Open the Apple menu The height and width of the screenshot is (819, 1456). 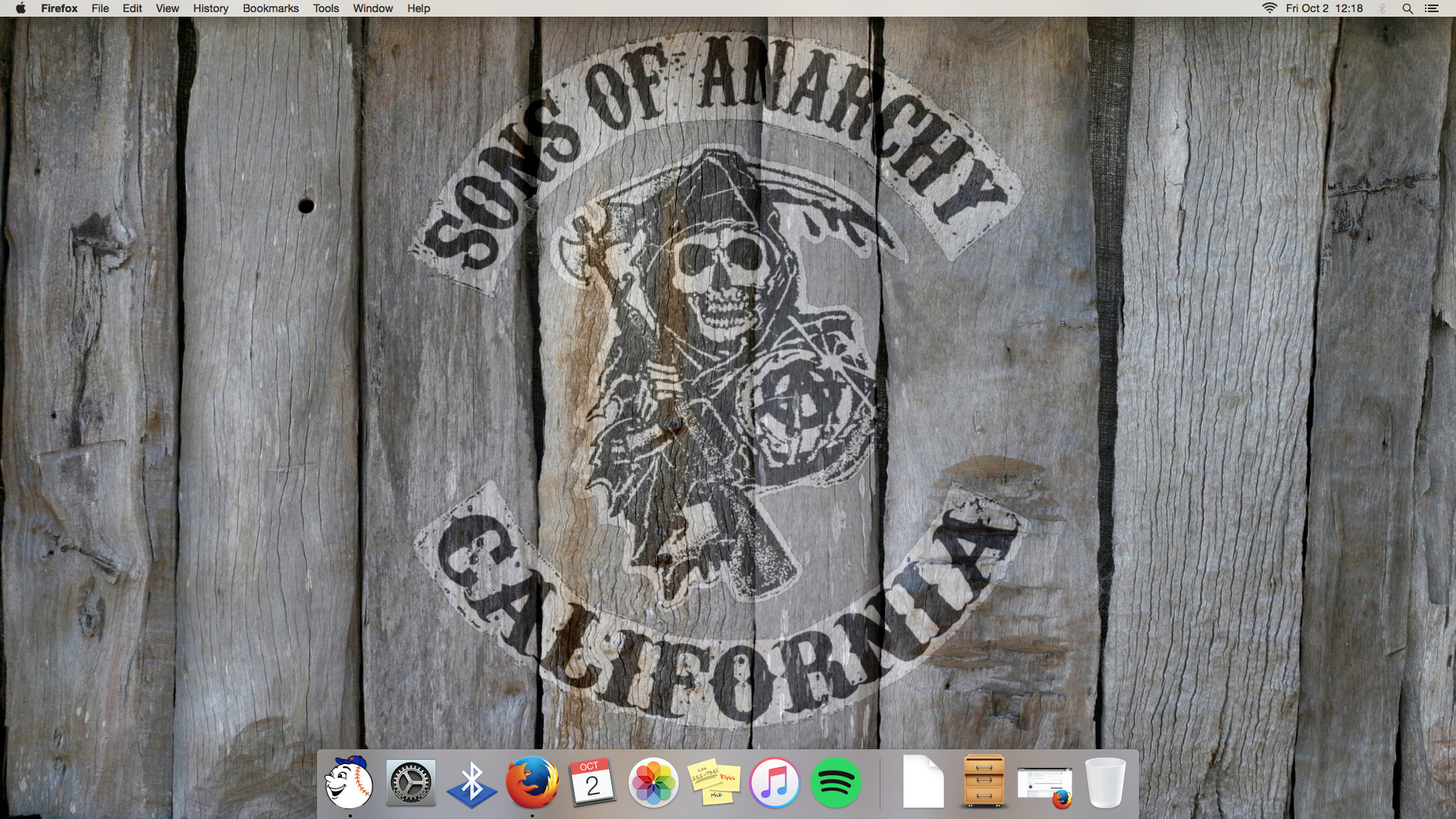tap(20, 8)
